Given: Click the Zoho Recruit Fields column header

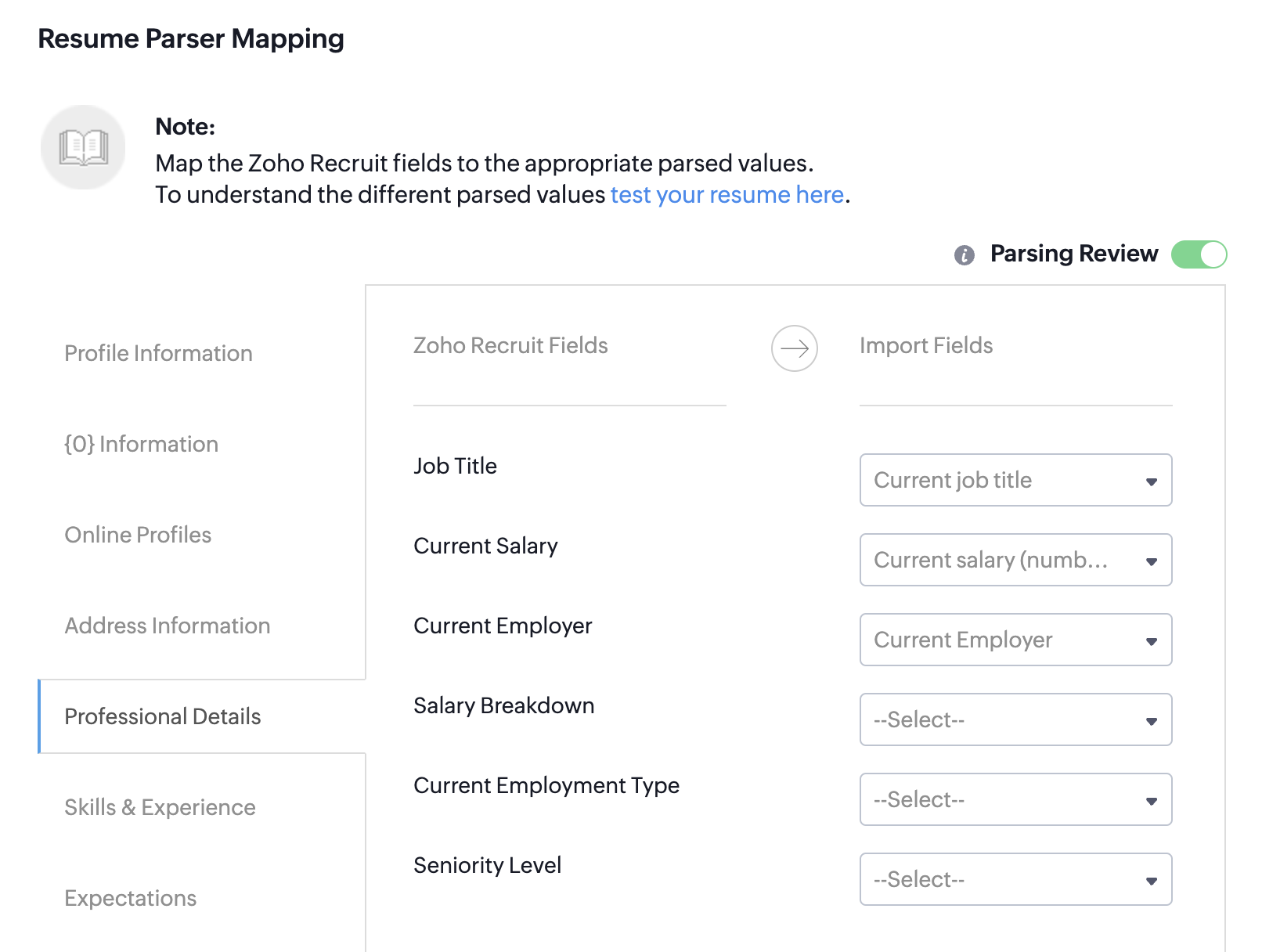Looking at the screenshot, I should pos(510,345).
